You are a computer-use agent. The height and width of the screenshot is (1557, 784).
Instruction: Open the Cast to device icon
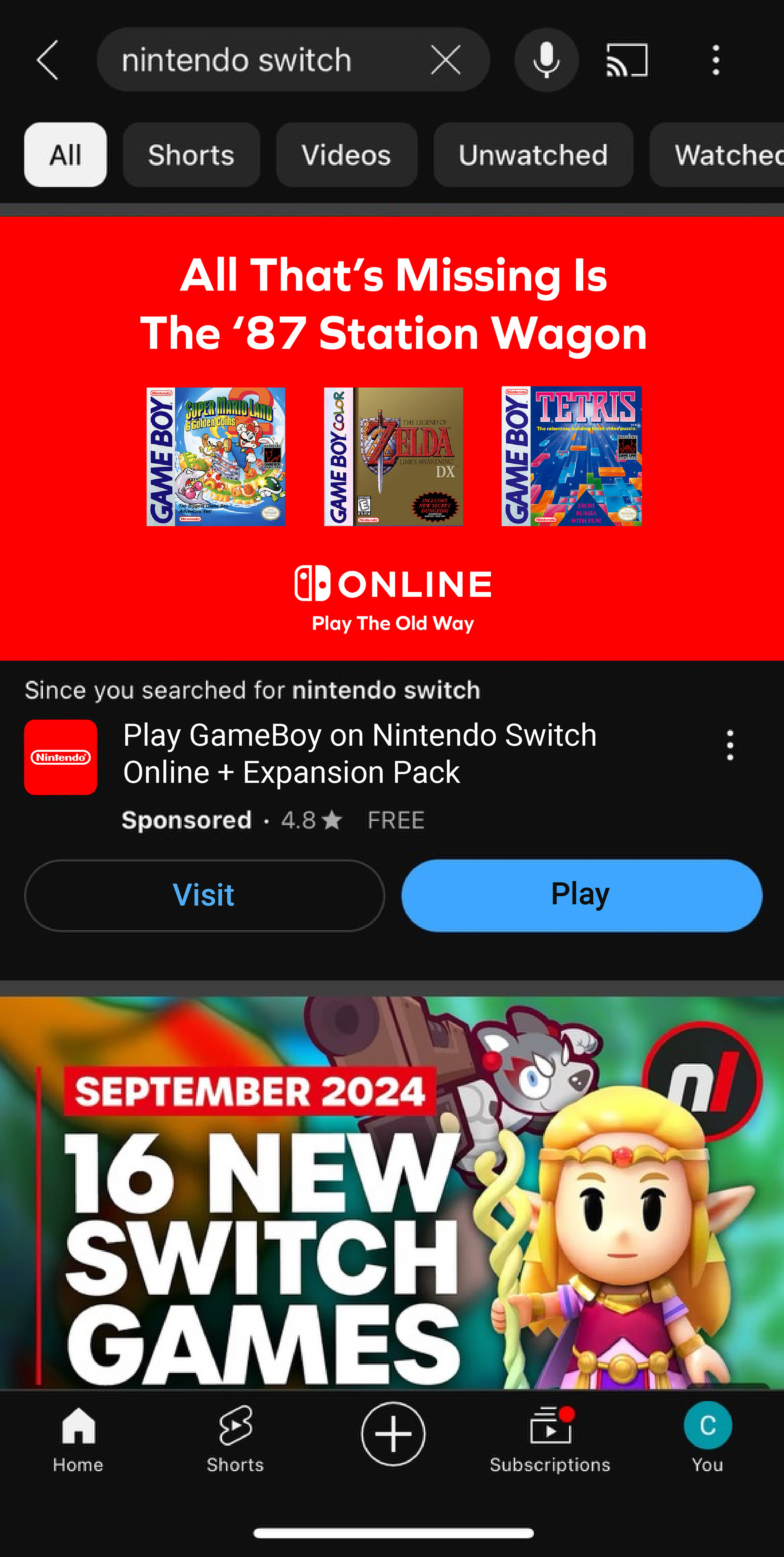[627, 60]
